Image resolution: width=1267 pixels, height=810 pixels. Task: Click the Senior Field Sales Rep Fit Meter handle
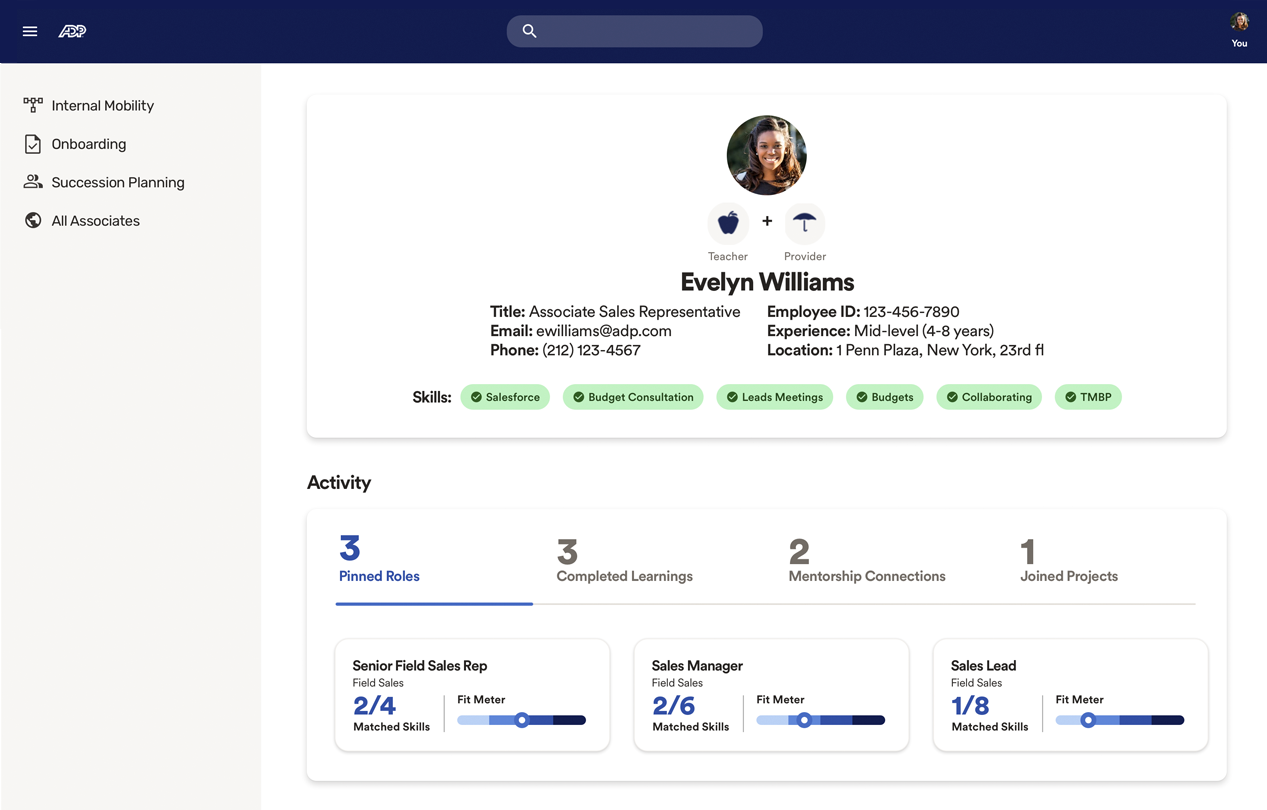[522, 720]
